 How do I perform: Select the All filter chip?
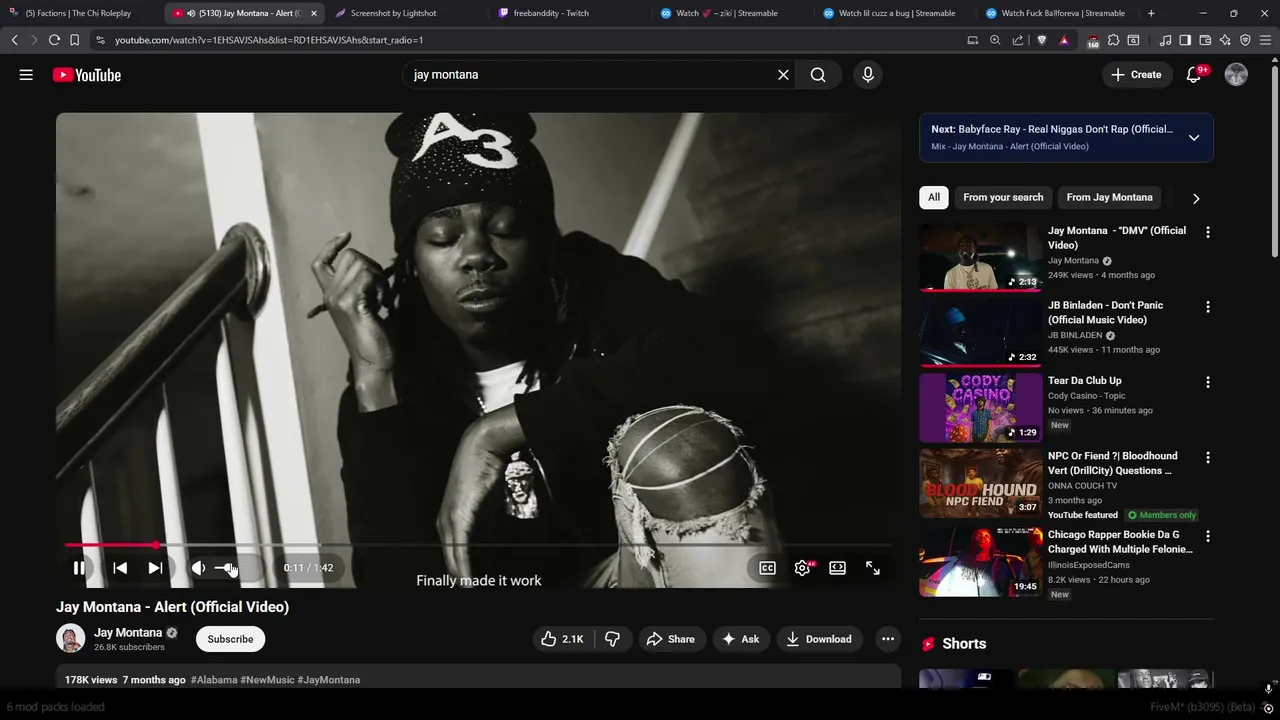click(934, 197)
